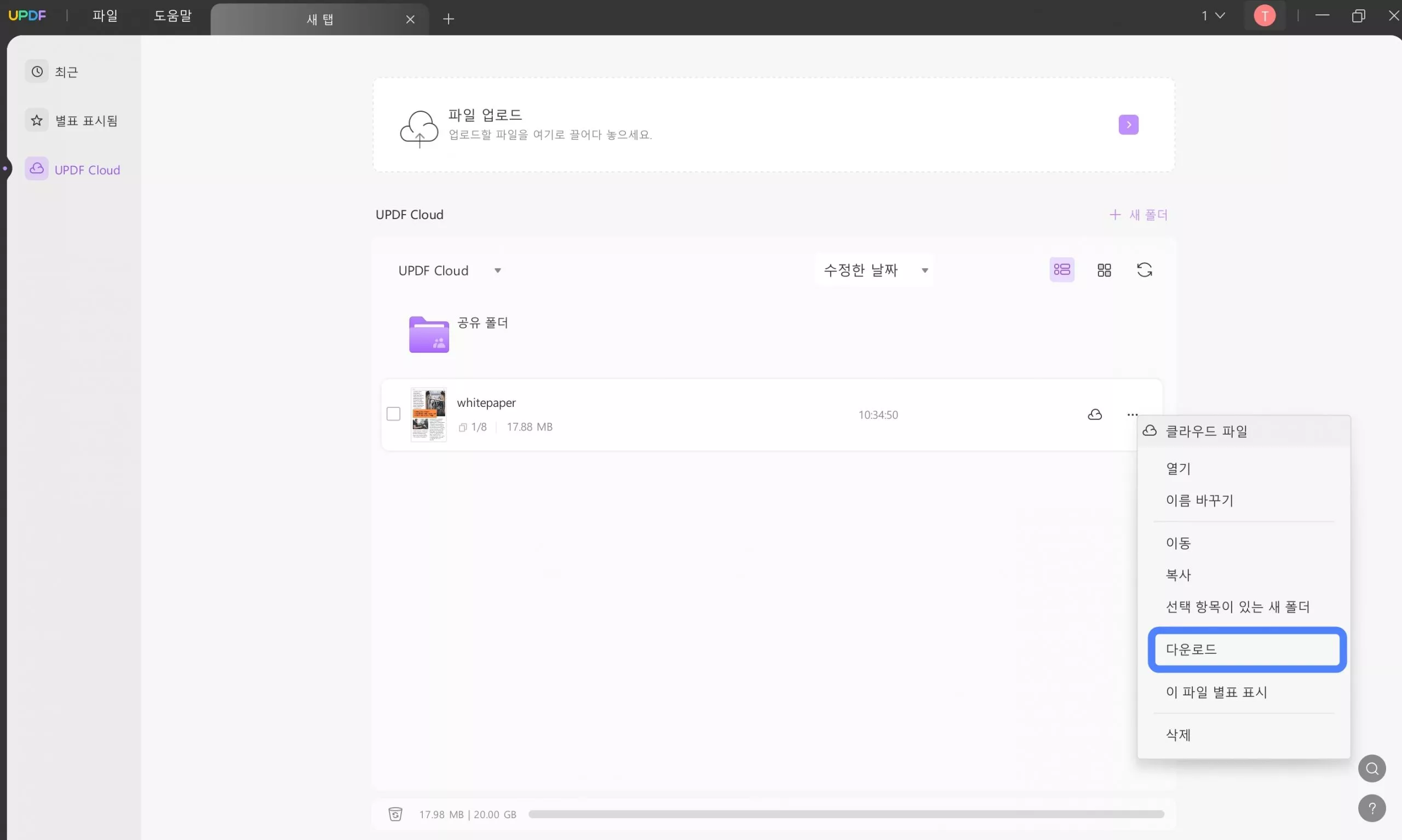
Task: Choose 이 파일 별표 표시
Action: click(x=1243, y=692)
